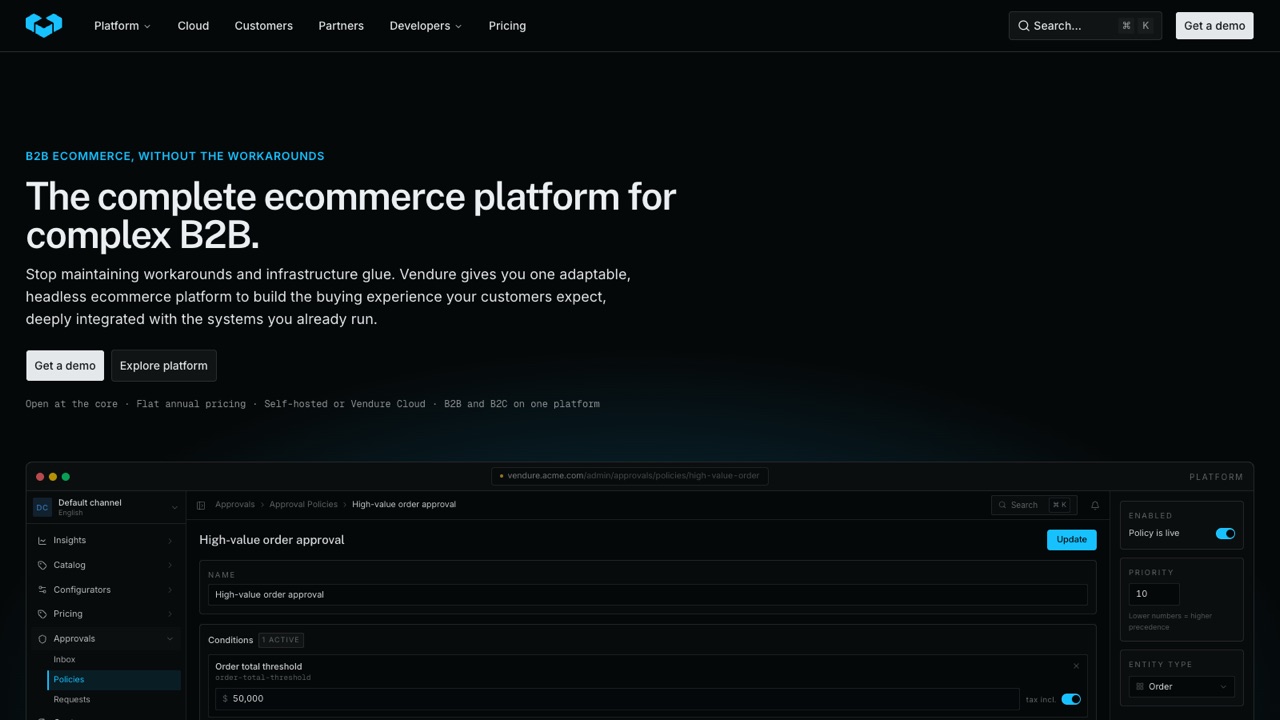Screen dimensions: 1280x720
Task: Click the Configurators sliders icon
Action: pyautogui.click(x=42, y=590)
